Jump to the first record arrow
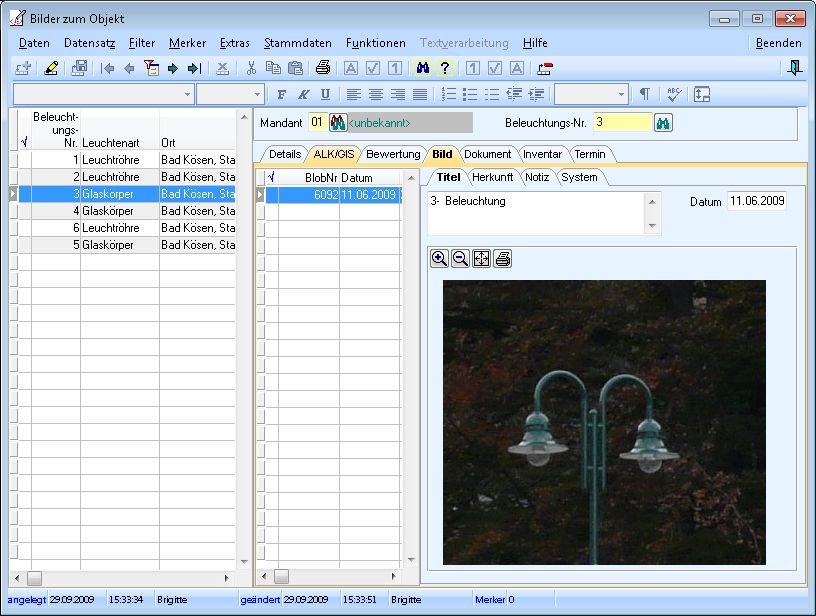The image size is (816, 616). 108,68
